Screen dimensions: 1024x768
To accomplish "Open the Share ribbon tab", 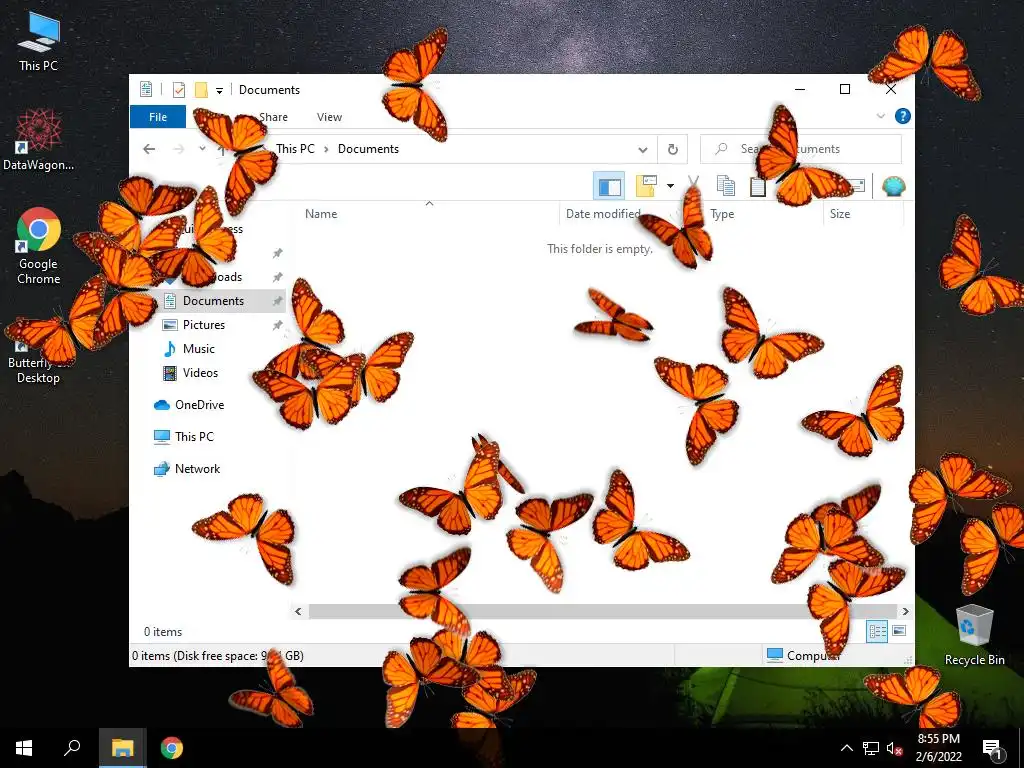I will click(x=273, y=117).
